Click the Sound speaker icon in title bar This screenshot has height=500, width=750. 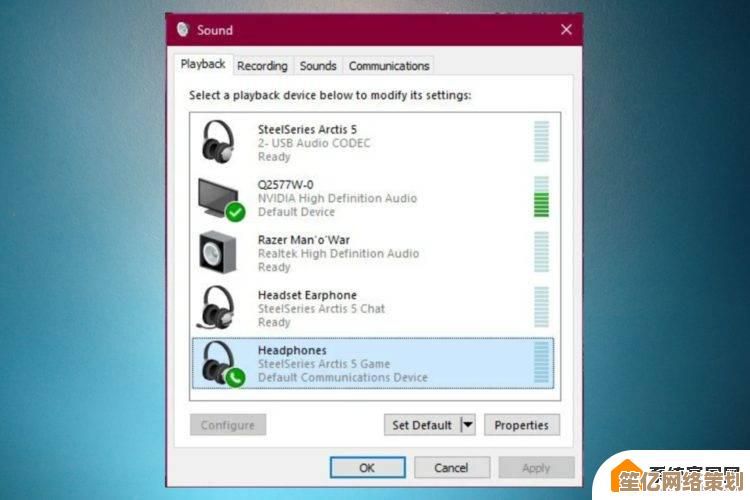182,29
